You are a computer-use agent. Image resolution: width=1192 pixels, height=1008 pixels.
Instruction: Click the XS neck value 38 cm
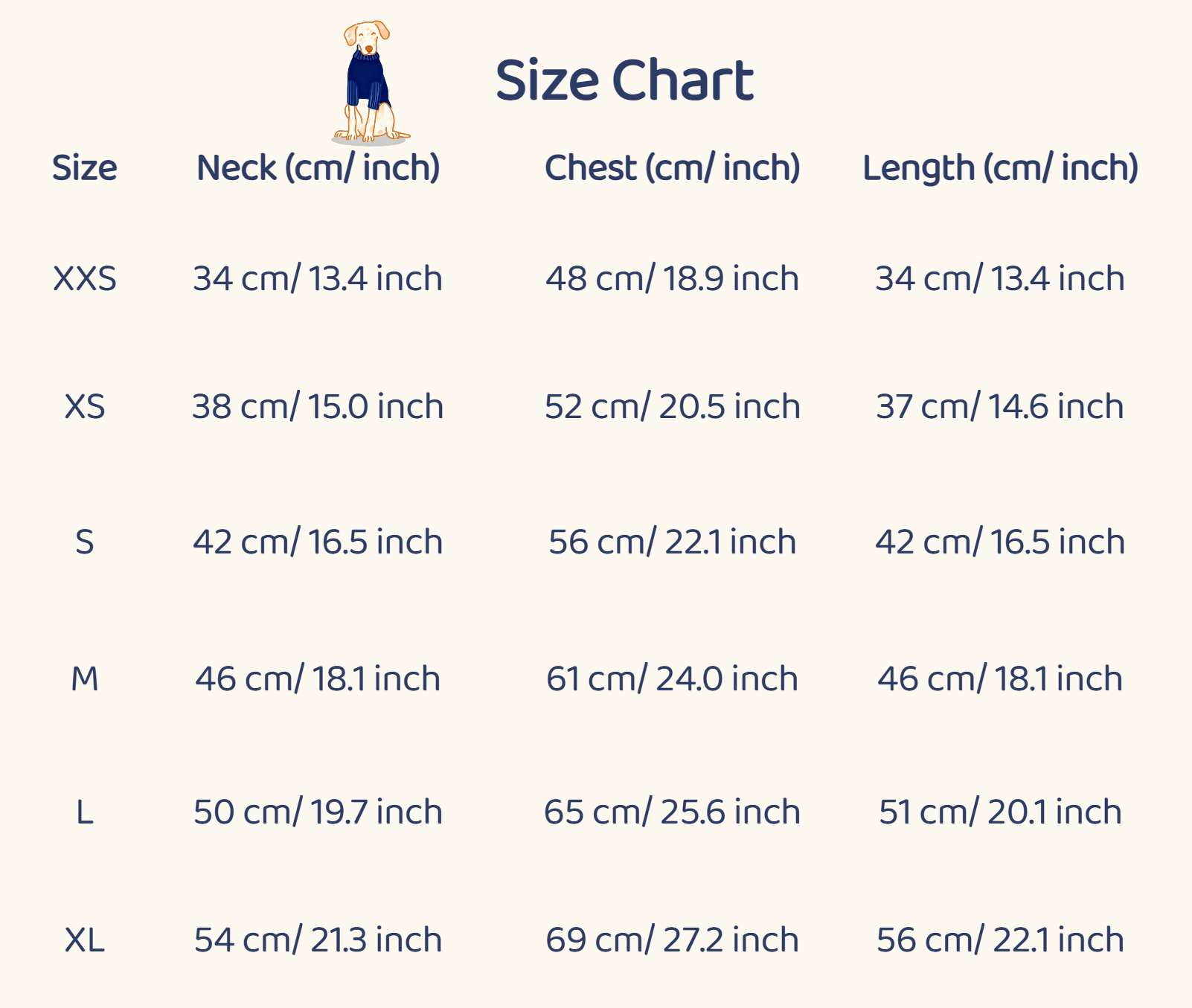(318, 407)
